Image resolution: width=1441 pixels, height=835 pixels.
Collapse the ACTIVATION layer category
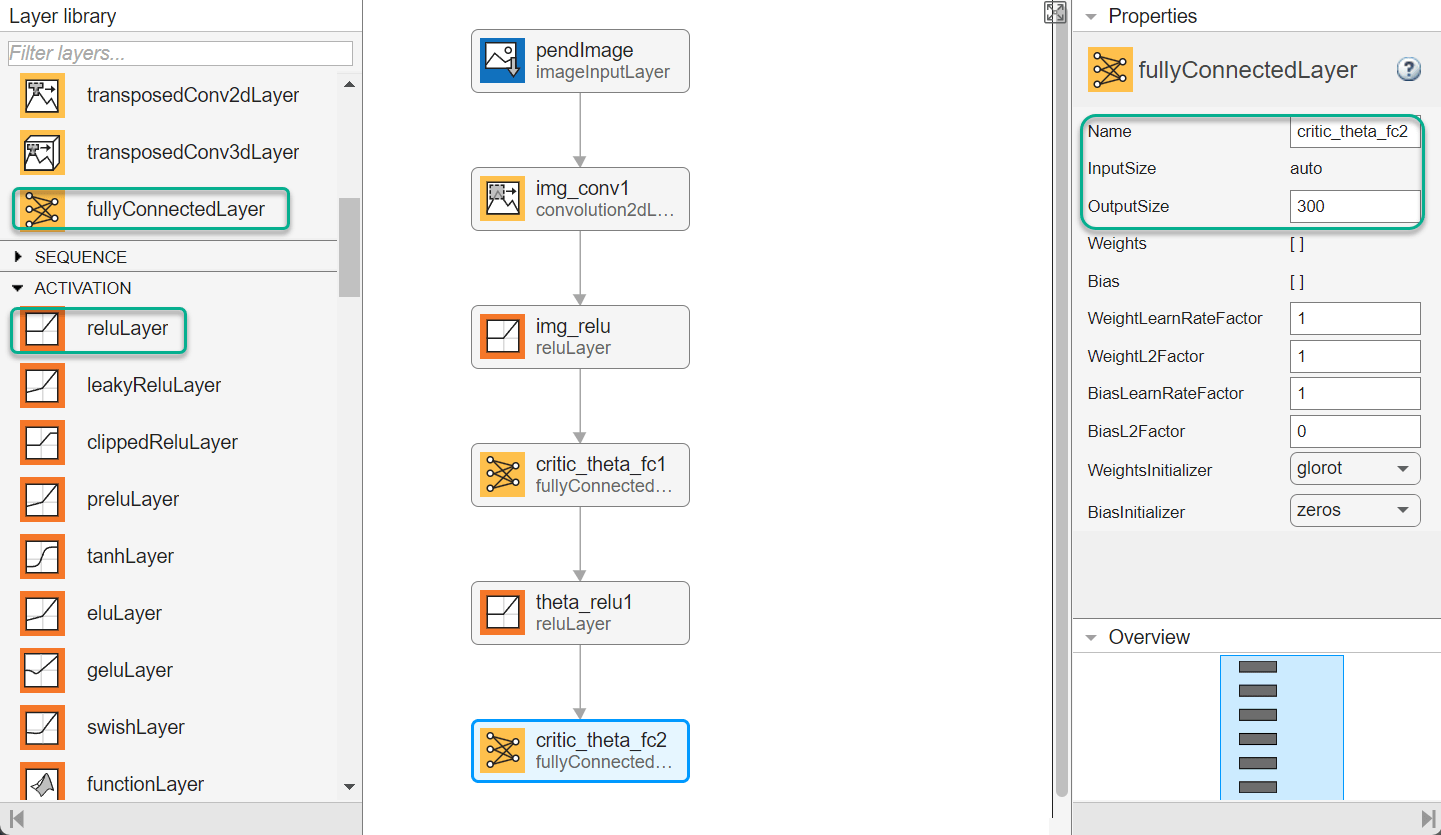point(18,288)
